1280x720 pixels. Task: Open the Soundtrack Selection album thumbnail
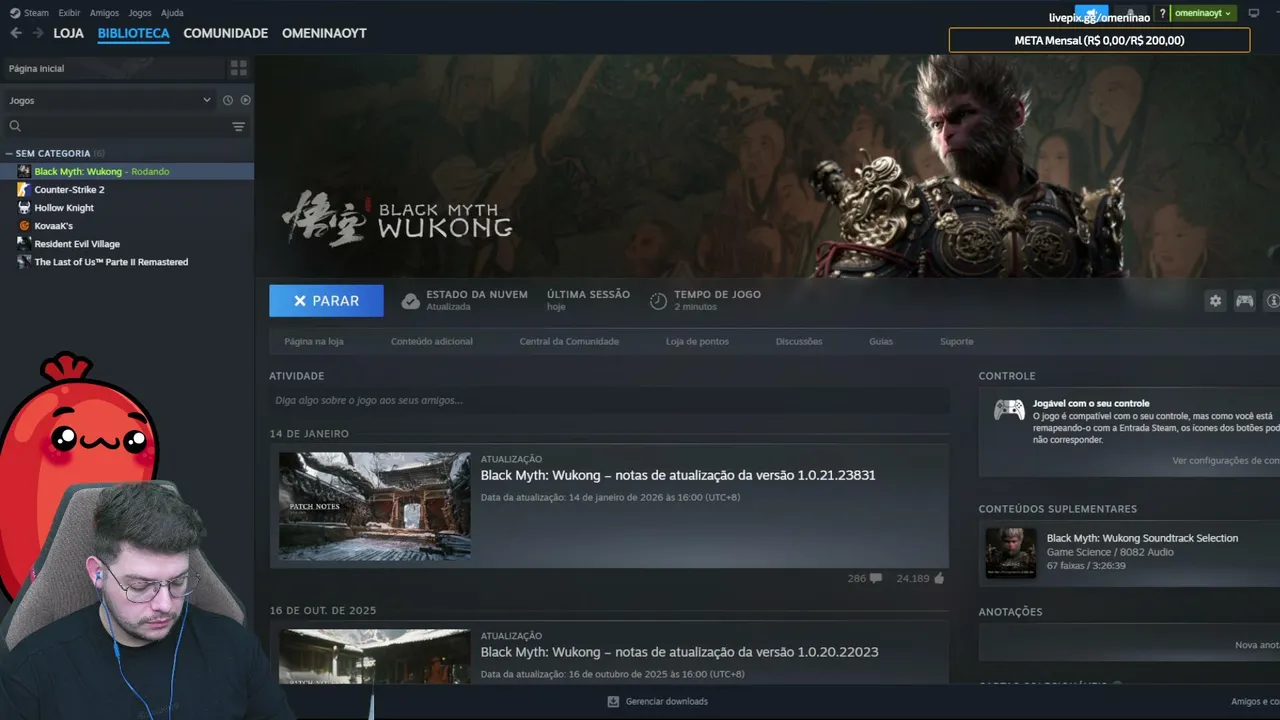1011,552
